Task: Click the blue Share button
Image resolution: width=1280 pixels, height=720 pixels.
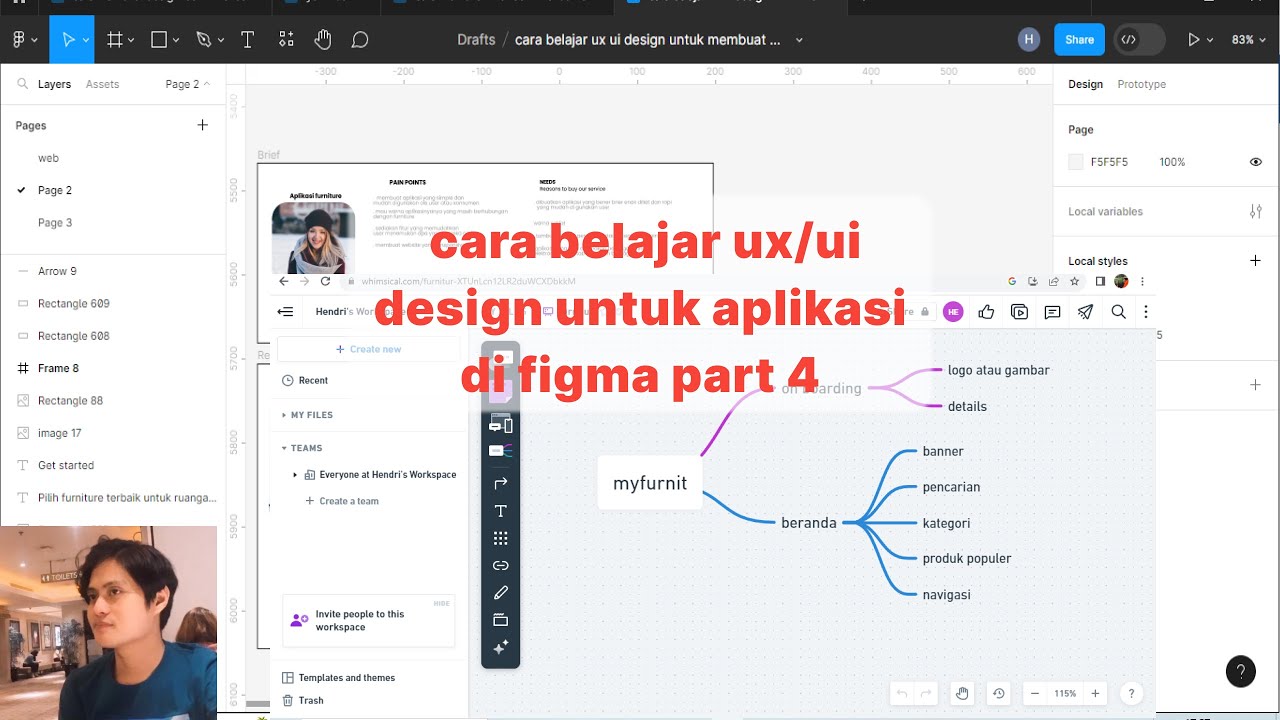Action: coord(1079,40)
